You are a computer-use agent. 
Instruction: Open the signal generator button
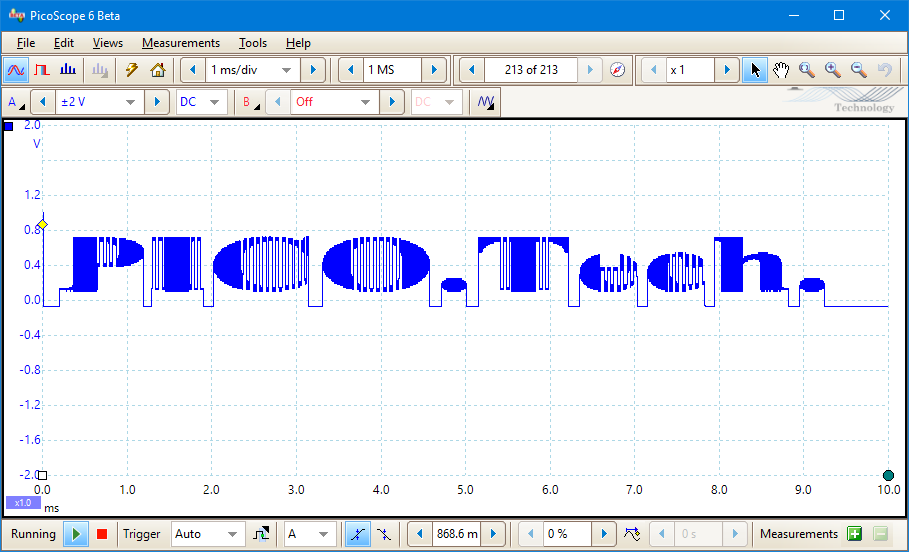(x=485, y=102)
